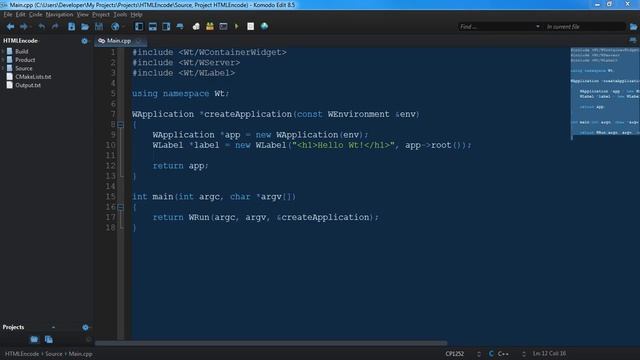This screenshot has height=360, width=640.
Task: Open the Places gear menu beside HTMLEncode
Action: coord(84,41)
